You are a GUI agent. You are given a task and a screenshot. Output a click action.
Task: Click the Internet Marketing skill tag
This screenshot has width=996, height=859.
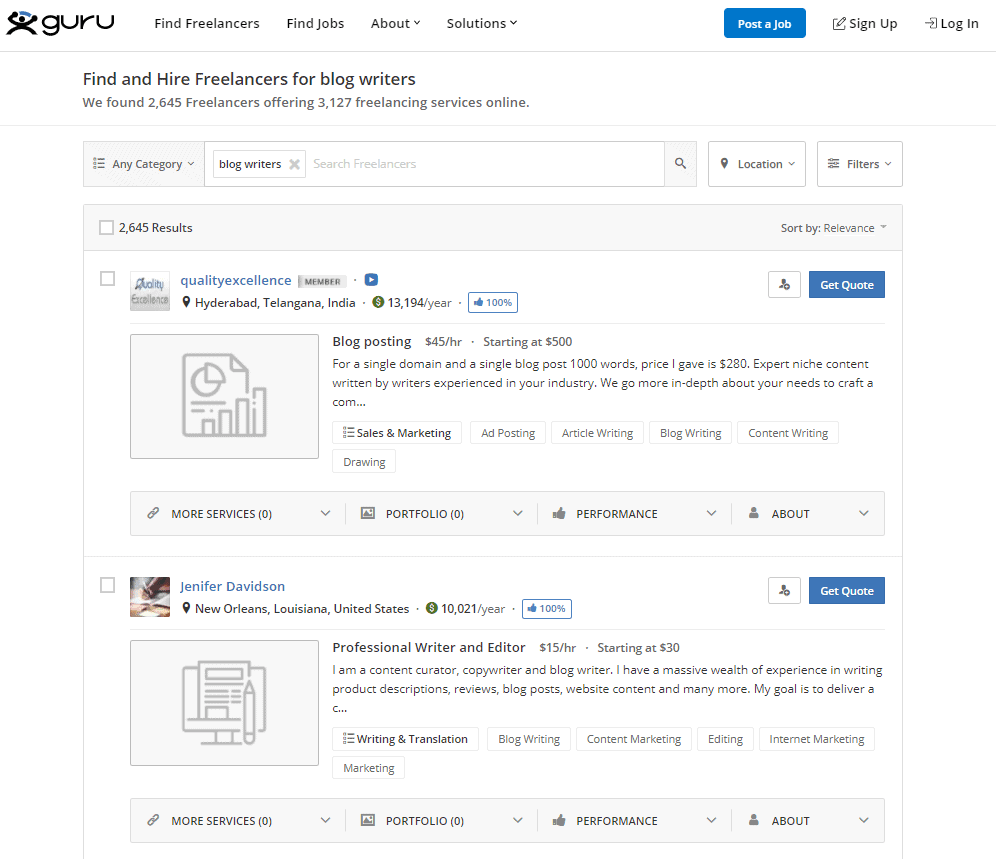click(816, 739)
